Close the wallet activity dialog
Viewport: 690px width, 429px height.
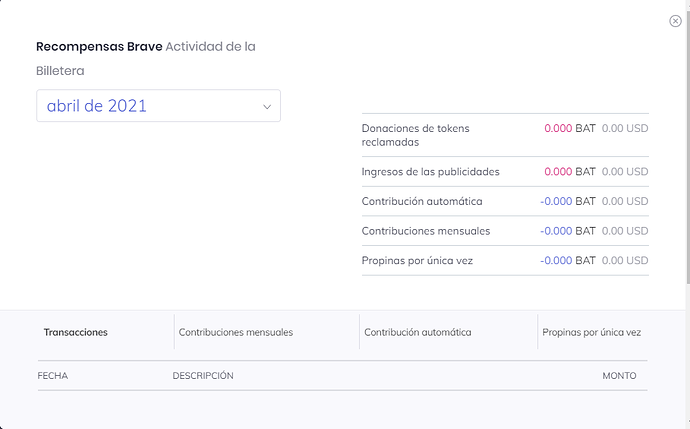coord(675,21)
